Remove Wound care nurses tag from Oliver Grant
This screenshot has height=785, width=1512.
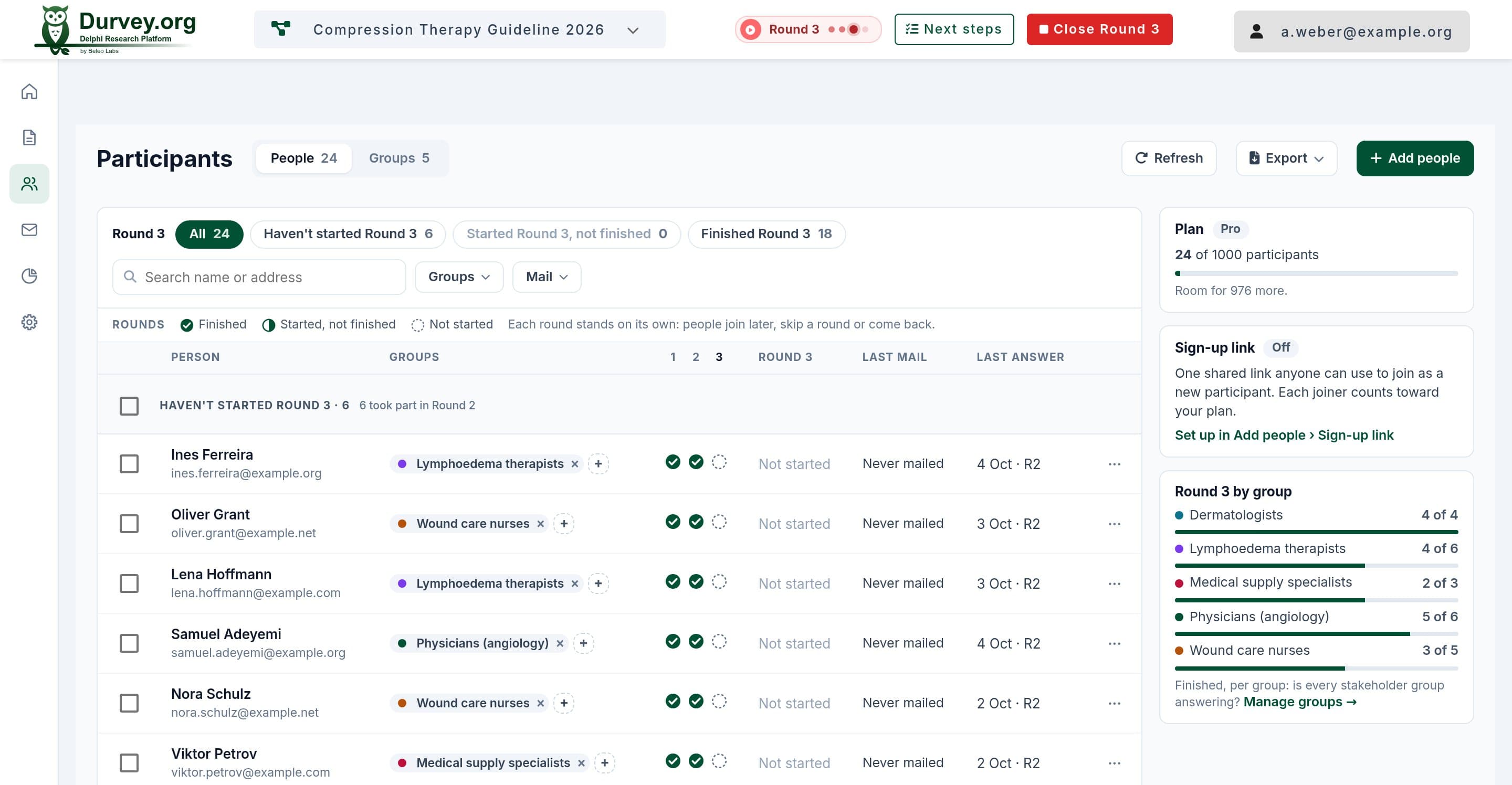[x=541, y=524]
